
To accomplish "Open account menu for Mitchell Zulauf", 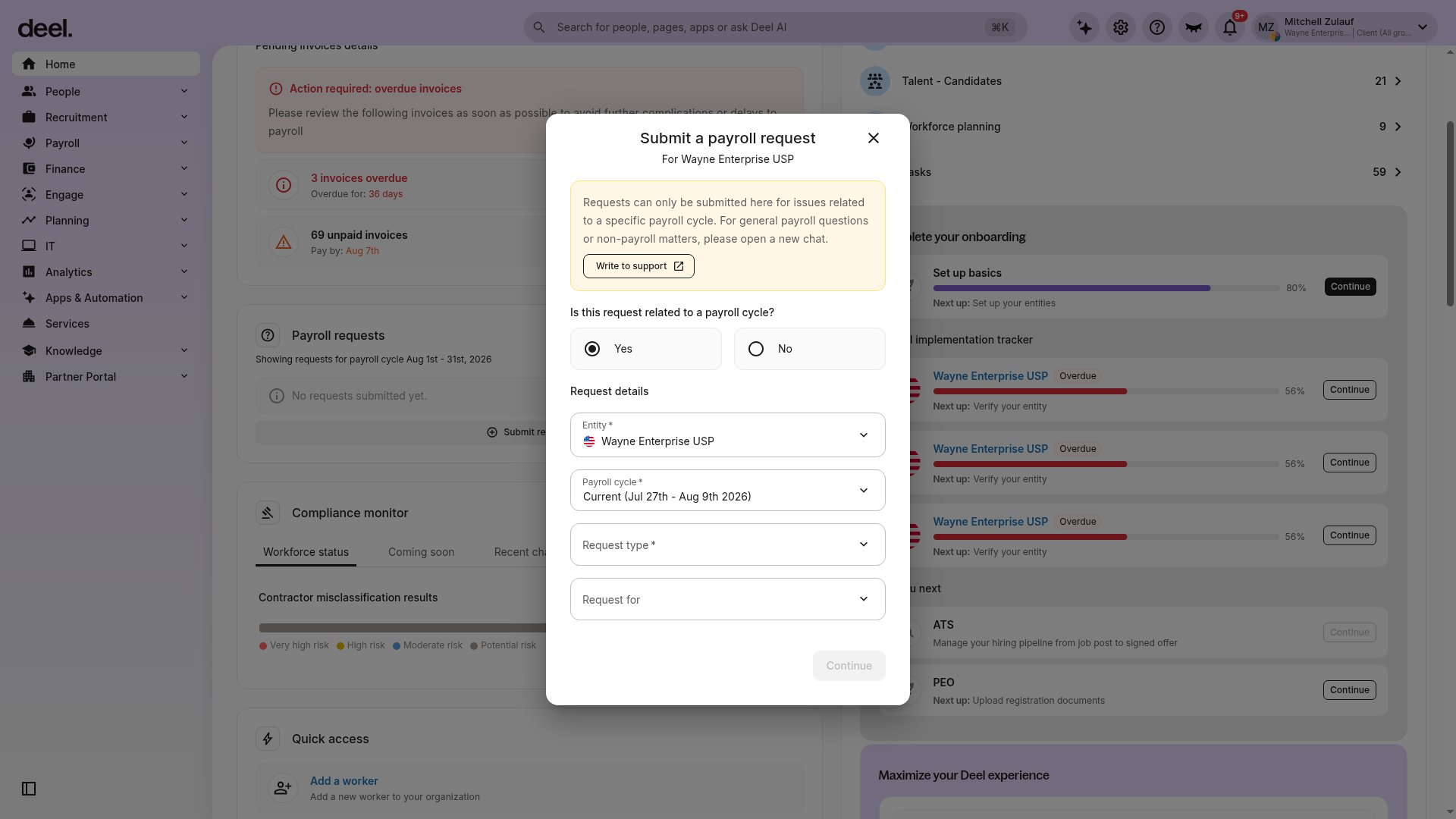I will click(x=1344, y=27).
